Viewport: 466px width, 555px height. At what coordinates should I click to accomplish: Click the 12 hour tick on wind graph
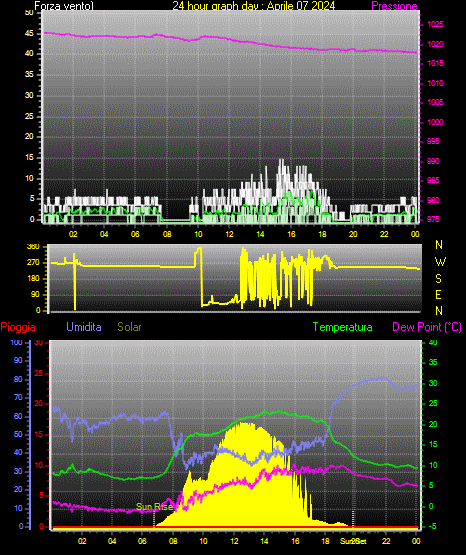[229, 234]
